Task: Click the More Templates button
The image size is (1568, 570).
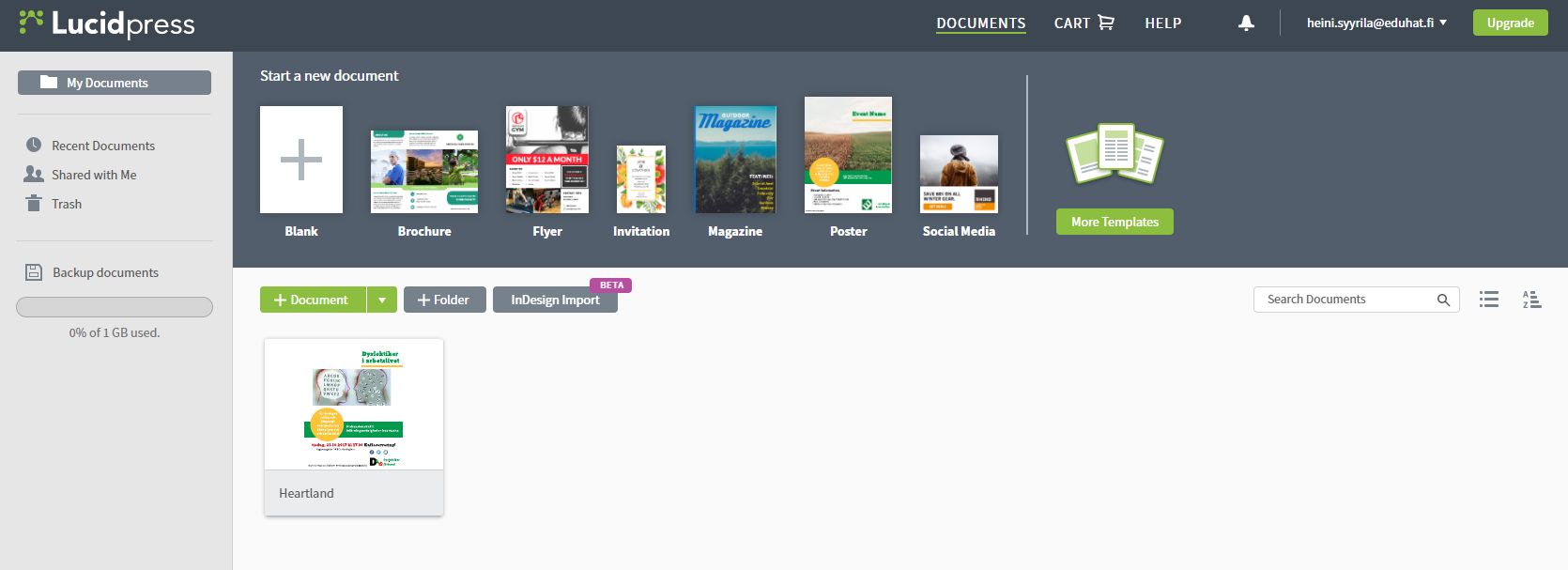Action: point(1115,223)
